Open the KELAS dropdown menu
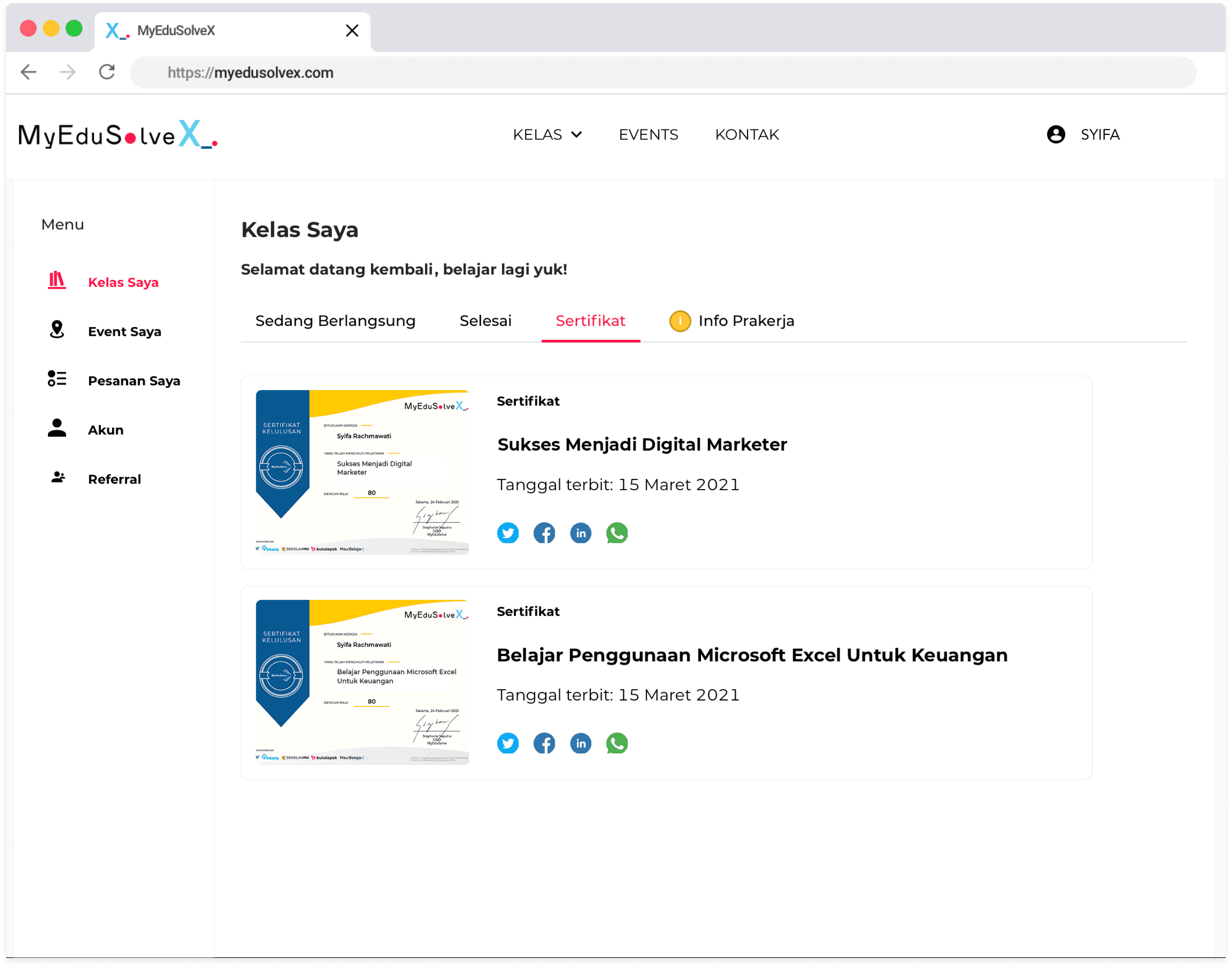The image size is (1232, 968). coord(547,134)
